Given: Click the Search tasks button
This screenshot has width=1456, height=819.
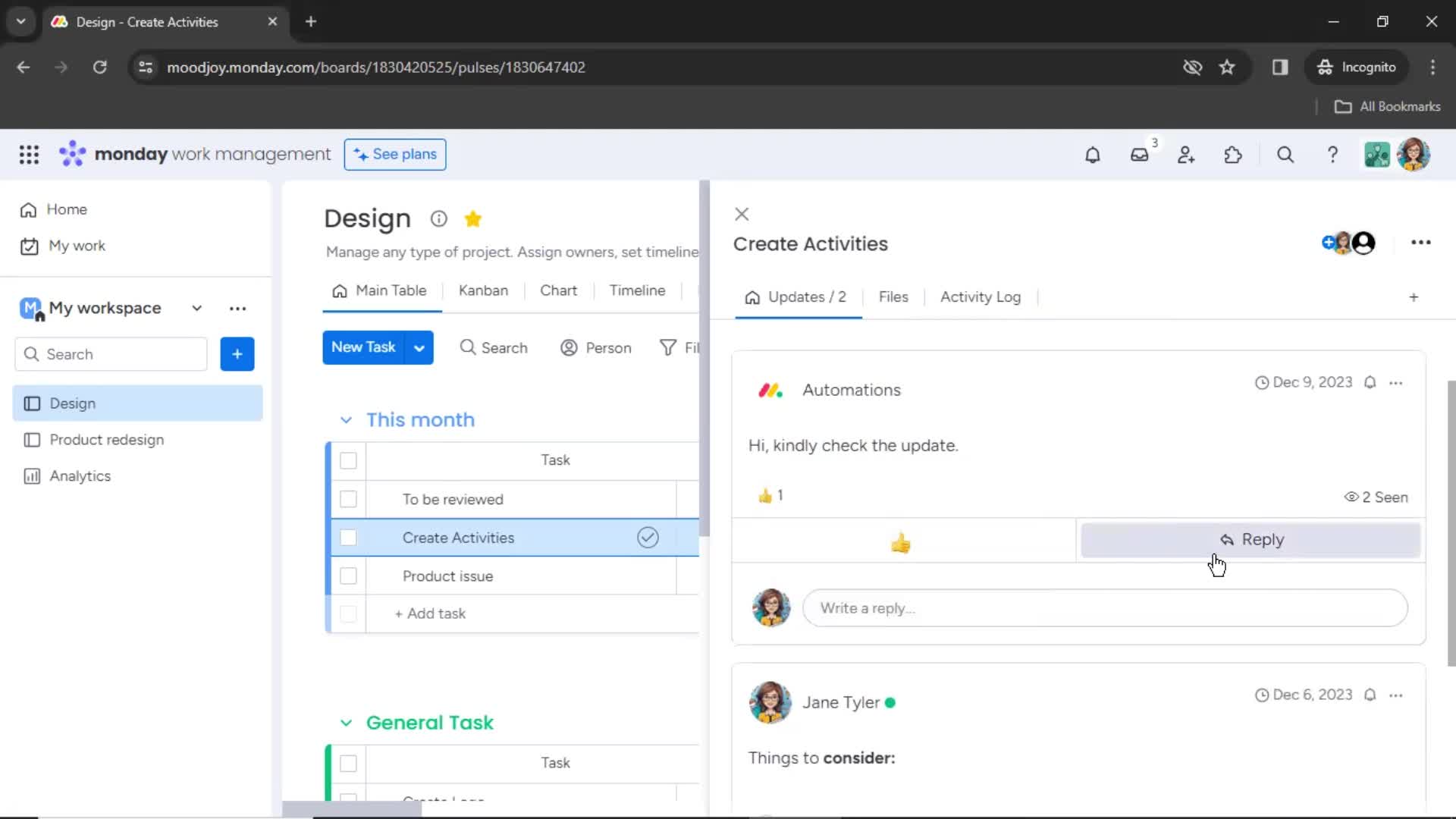Looking at the screenshot, I should coord(493,347).
